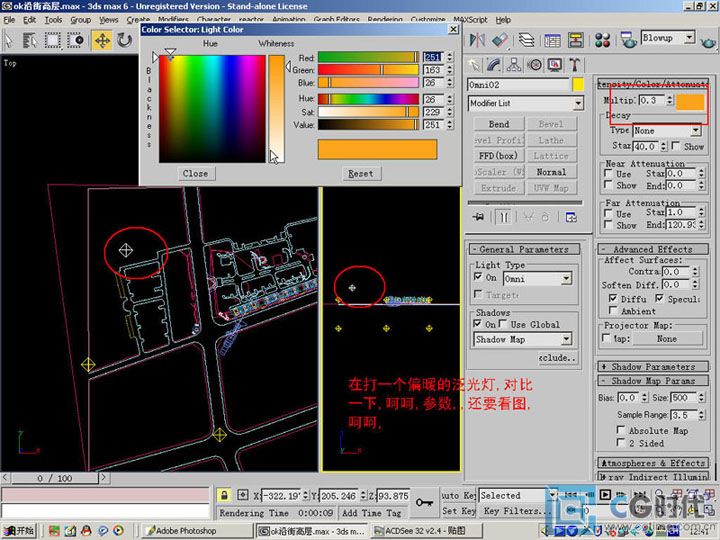Click Reset in Color Selector
The image size is (720, 540).
(360, 173)
